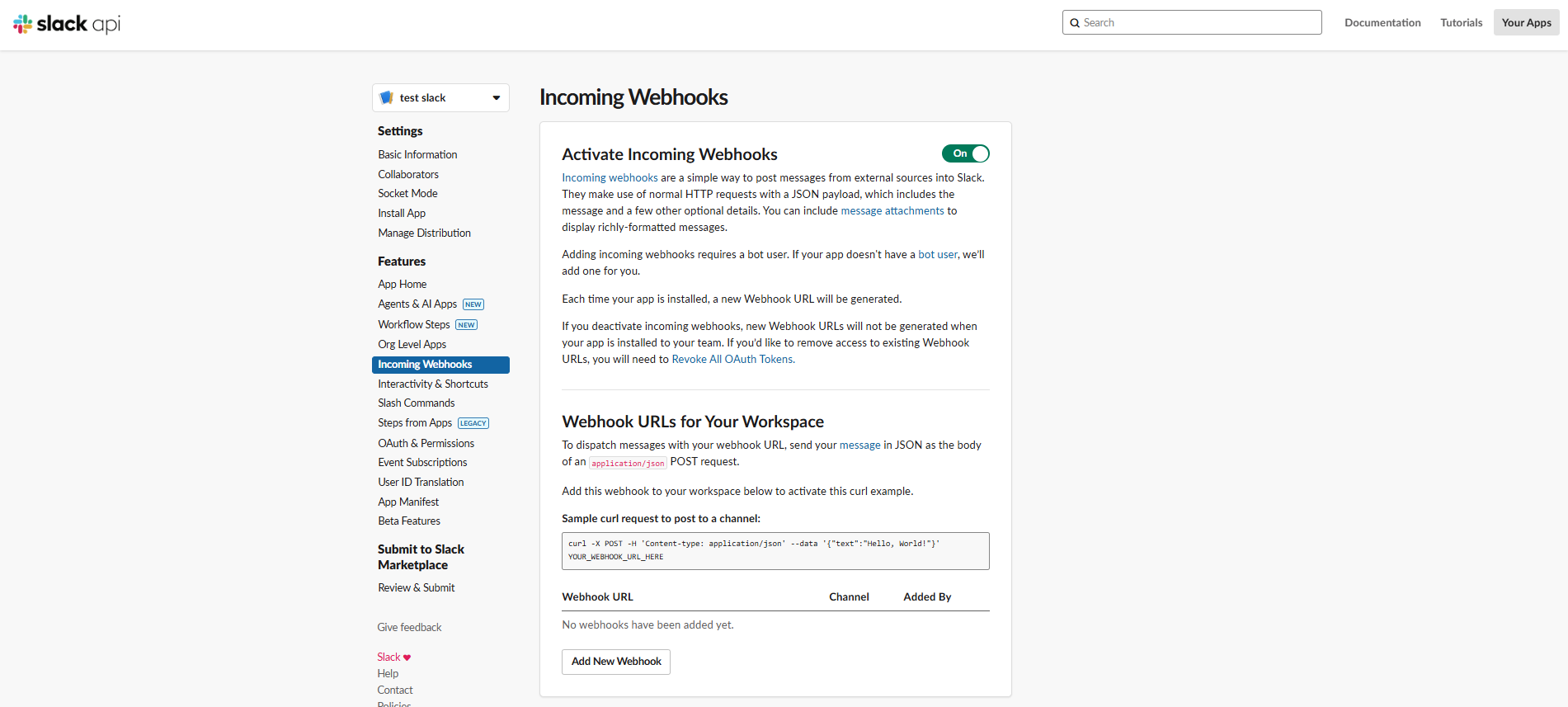This screenshot has width=1568, height=707.
Task: Open Interactivity & Shortcuts
Action: coord(433,384)
